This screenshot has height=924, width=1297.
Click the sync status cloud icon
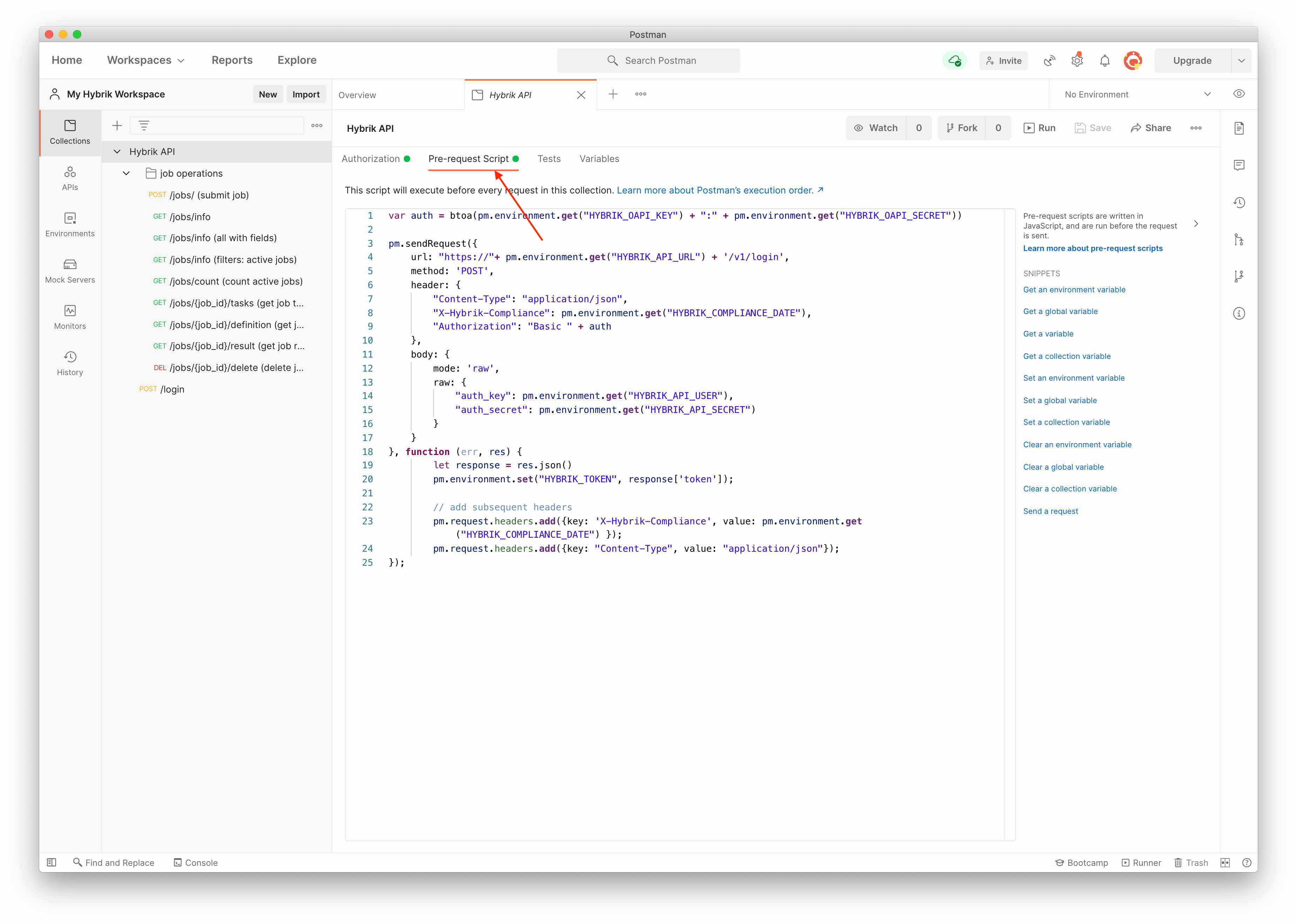pos(955,60)
